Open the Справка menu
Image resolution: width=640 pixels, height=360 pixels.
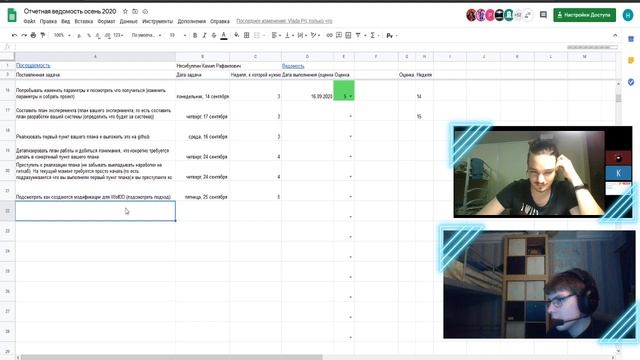(x=220, y=21)
